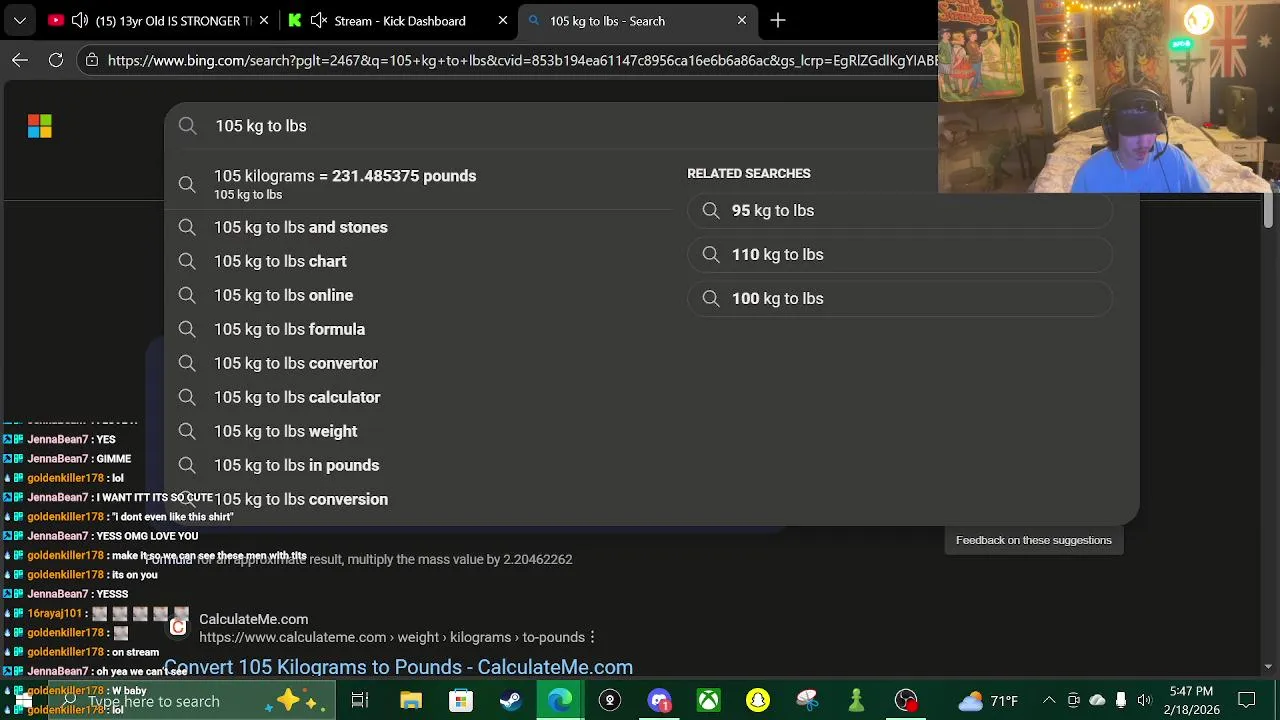
Task: Open the chess pawn app on taskbar
Action: 856,701
